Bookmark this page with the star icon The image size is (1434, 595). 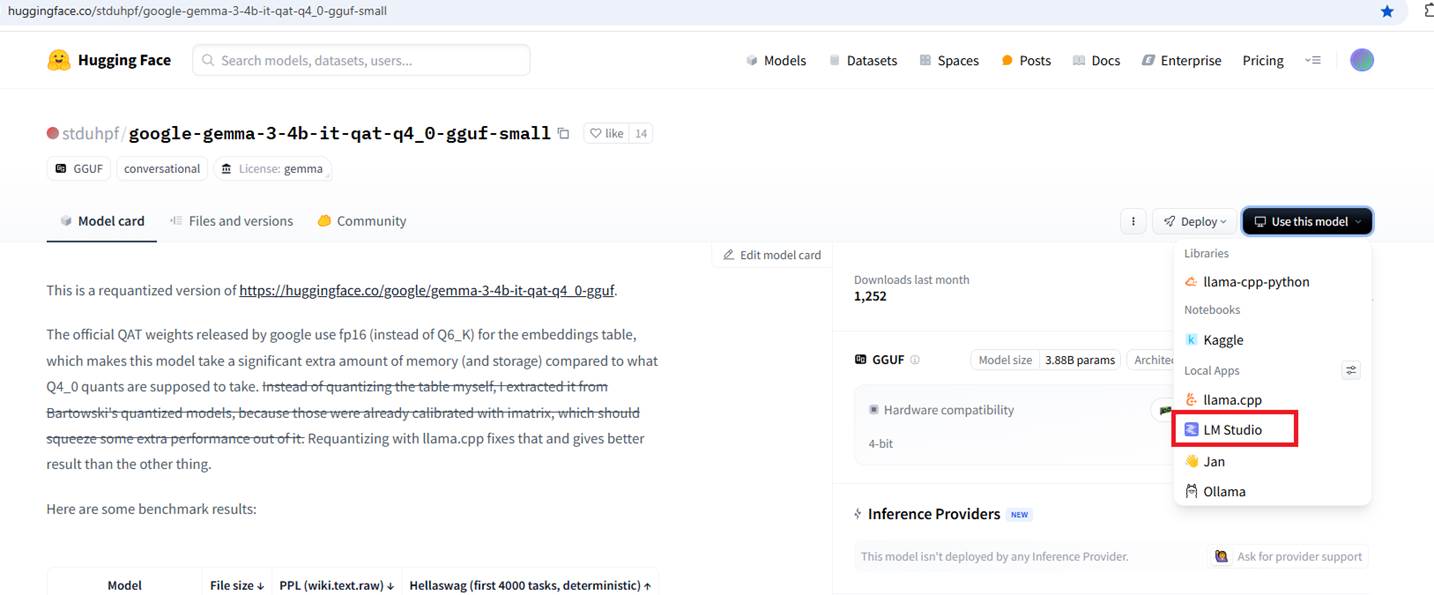pyautogui.click(x=1387, y=11)
